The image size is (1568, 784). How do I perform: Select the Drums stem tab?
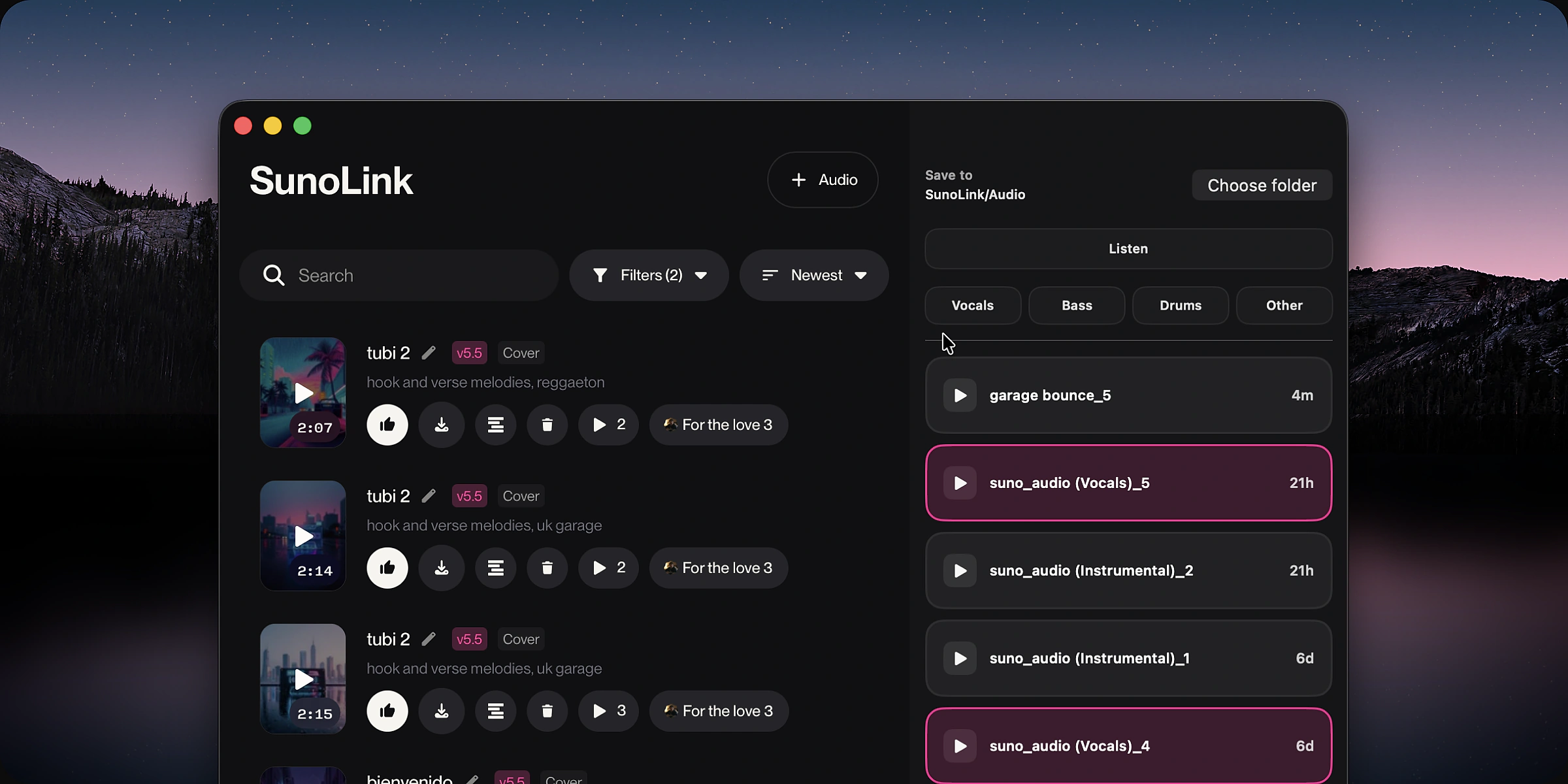pos(1181,305)
